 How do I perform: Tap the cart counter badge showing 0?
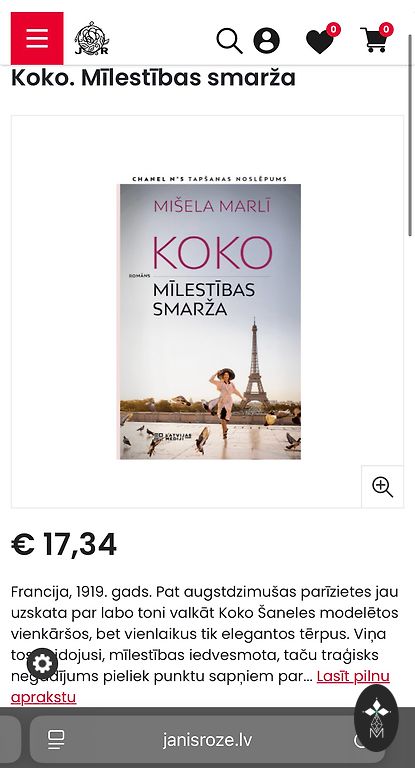point(386,29)
